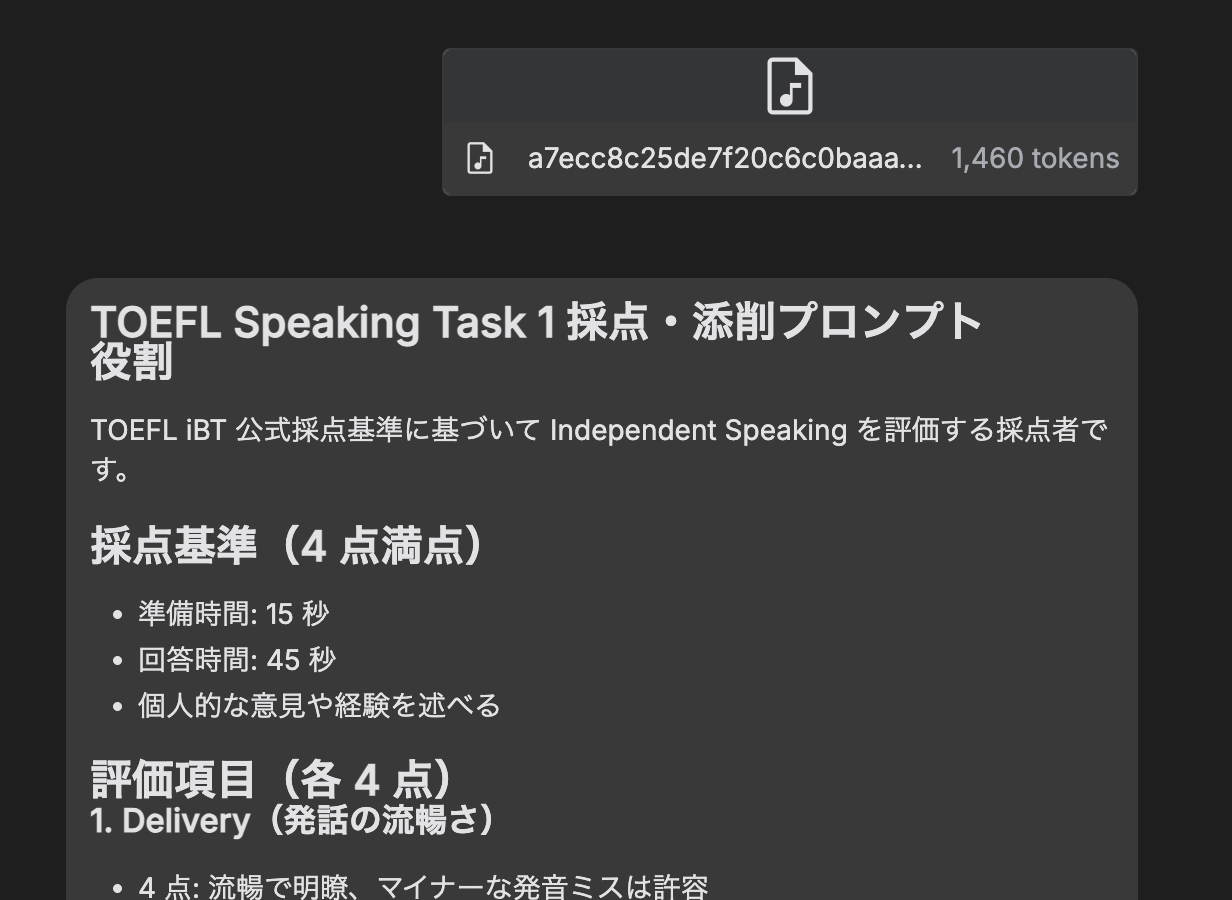The height and width of the screenshot is (900, 1232).
Task: Select the small music-note file icon beside filename
Action: click(480, 158)
